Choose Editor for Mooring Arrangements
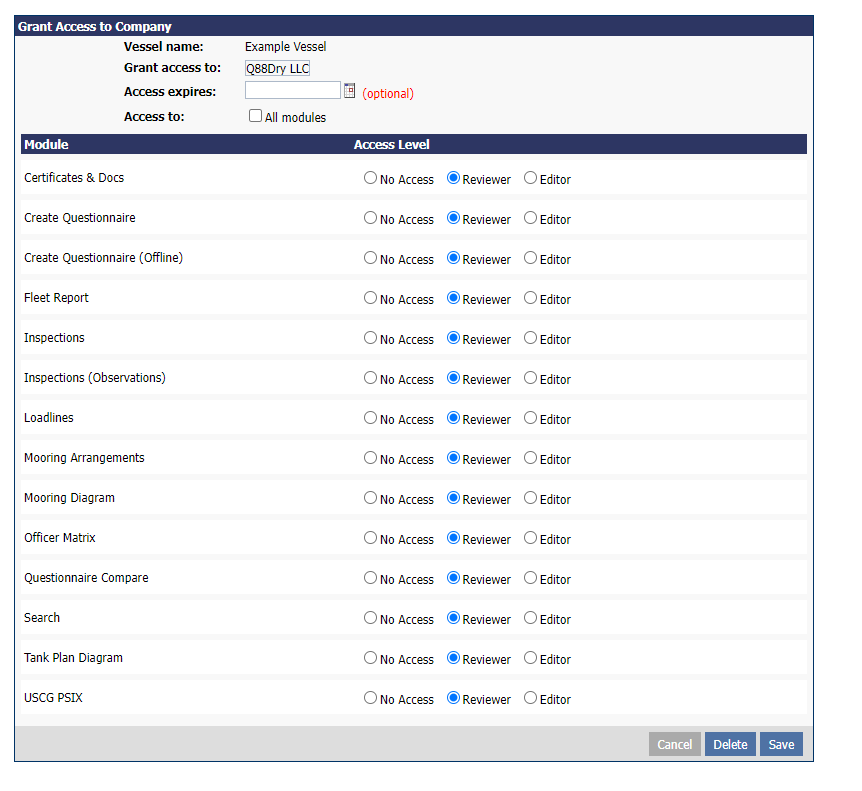Screen dimensions: 862x791 pos(530,458)
